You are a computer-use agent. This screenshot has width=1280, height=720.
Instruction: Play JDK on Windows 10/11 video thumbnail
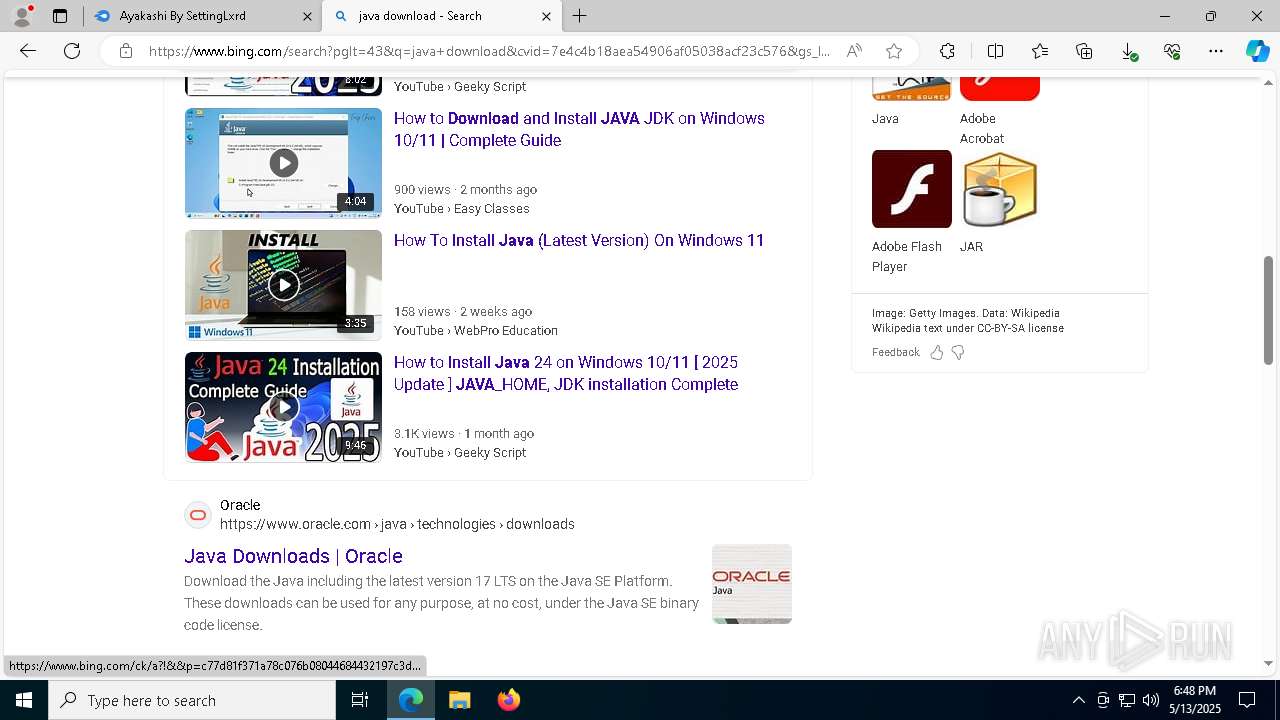click(283, 163)
